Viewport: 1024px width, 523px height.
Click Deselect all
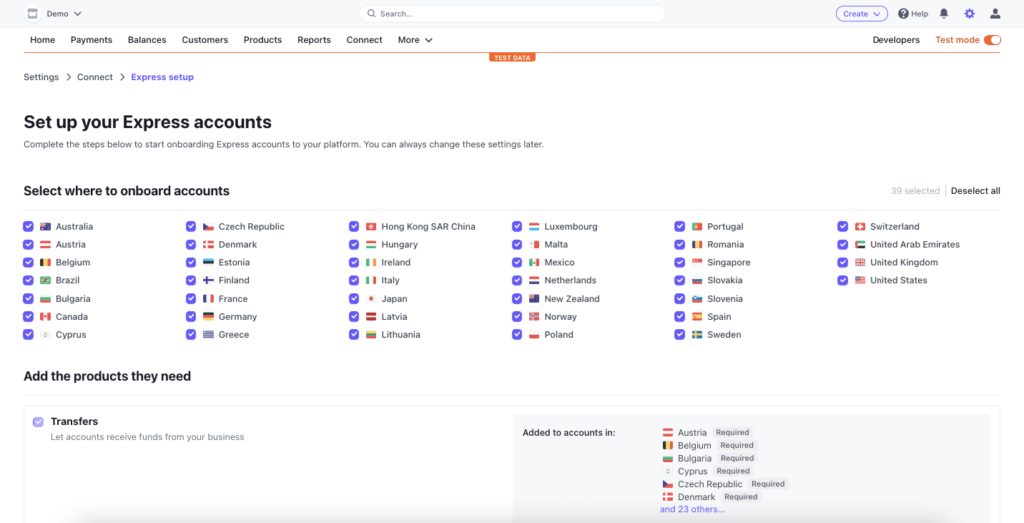[975, 191]
